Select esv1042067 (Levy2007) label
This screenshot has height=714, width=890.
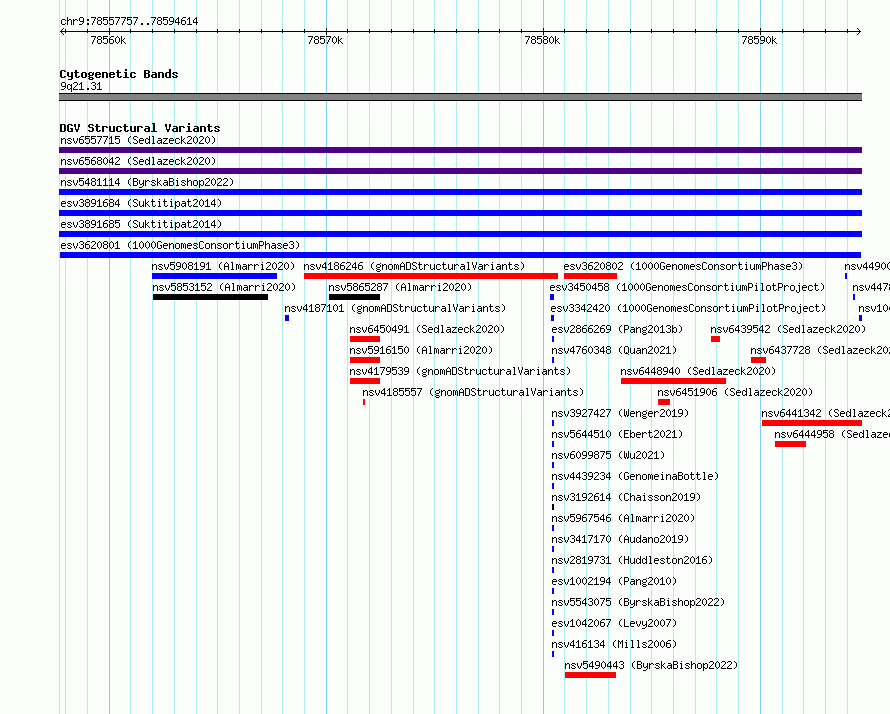coord(614,623)
